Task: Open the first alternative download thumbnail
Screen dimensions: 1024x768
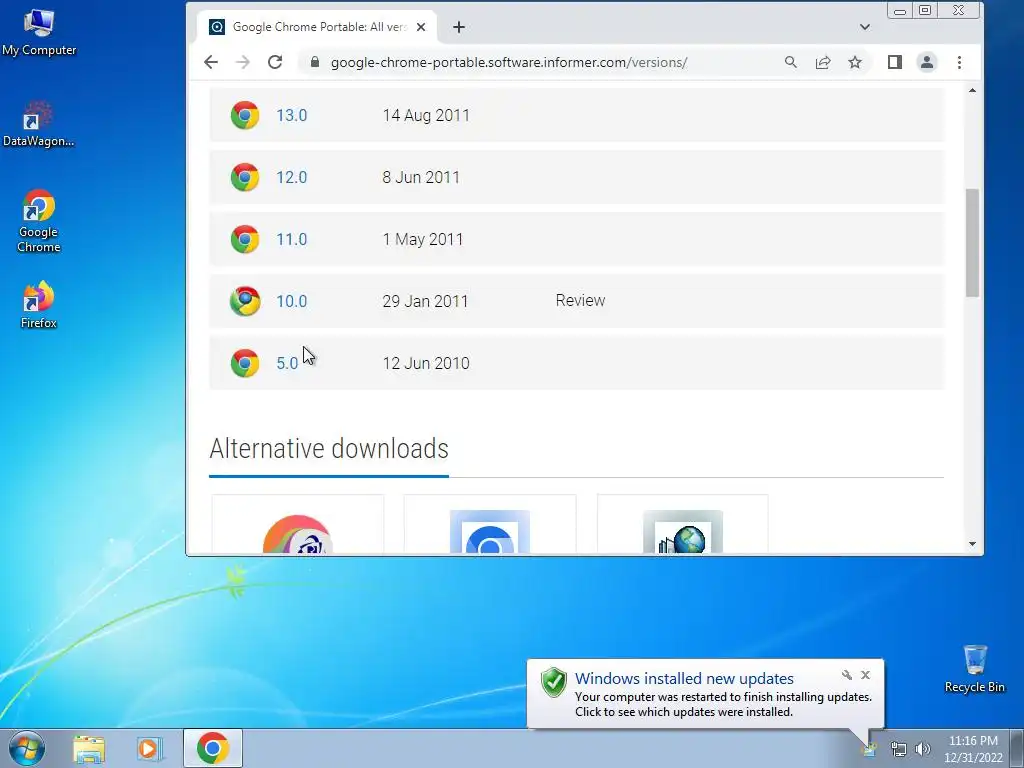Action: [x=298, y=534]
